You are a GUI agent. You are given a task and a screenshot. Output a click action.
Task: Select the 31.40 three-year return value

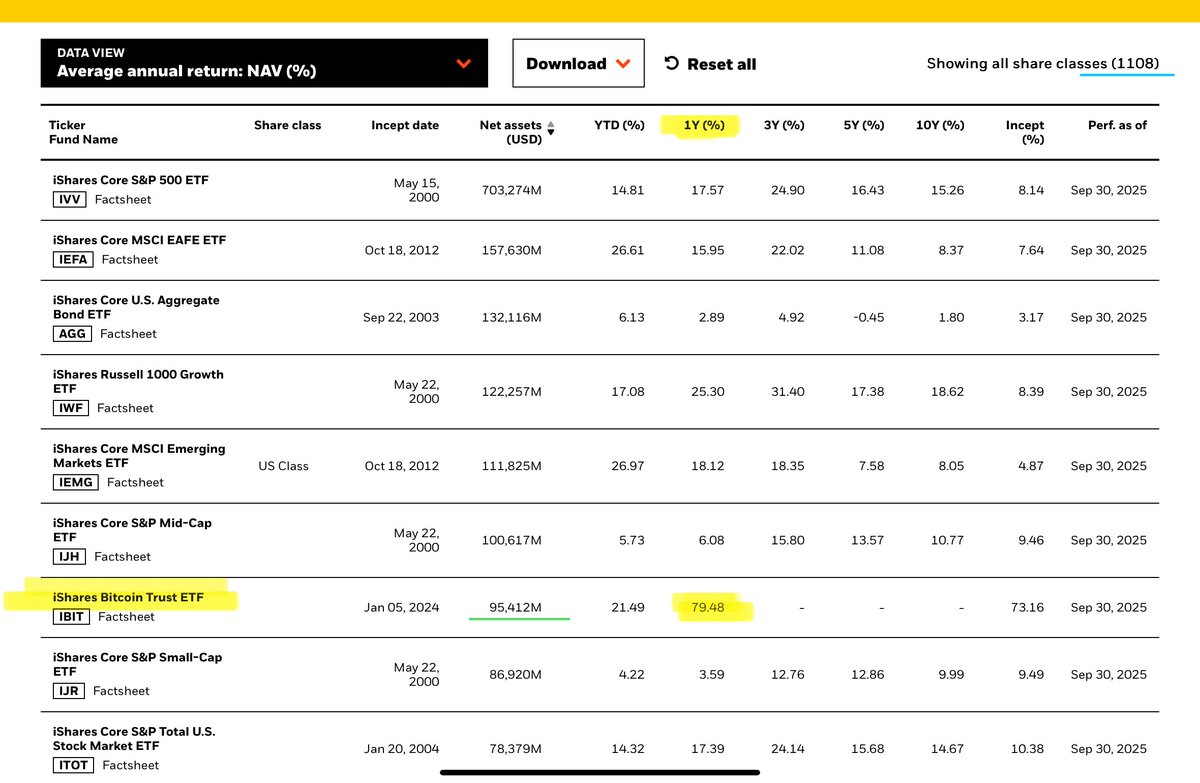coord(788,391)
